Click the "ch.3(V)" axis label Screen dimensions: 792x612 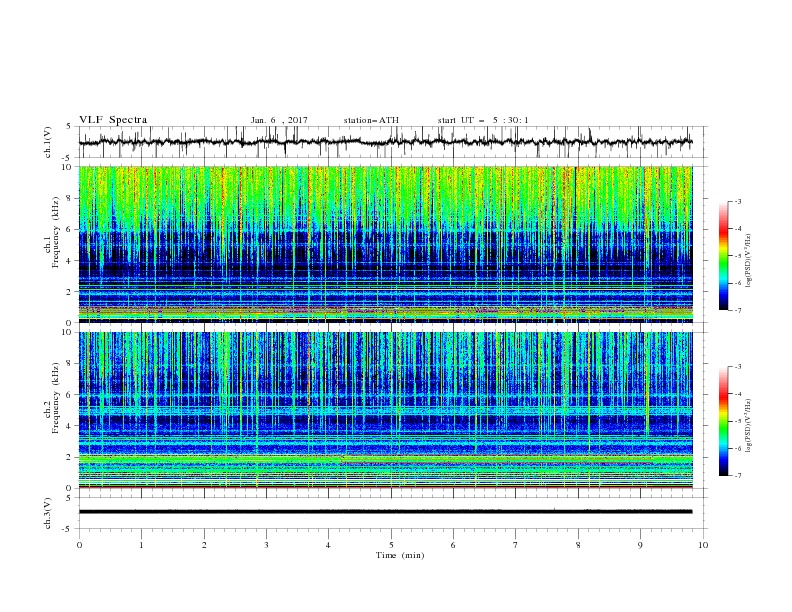click(48, 513)
